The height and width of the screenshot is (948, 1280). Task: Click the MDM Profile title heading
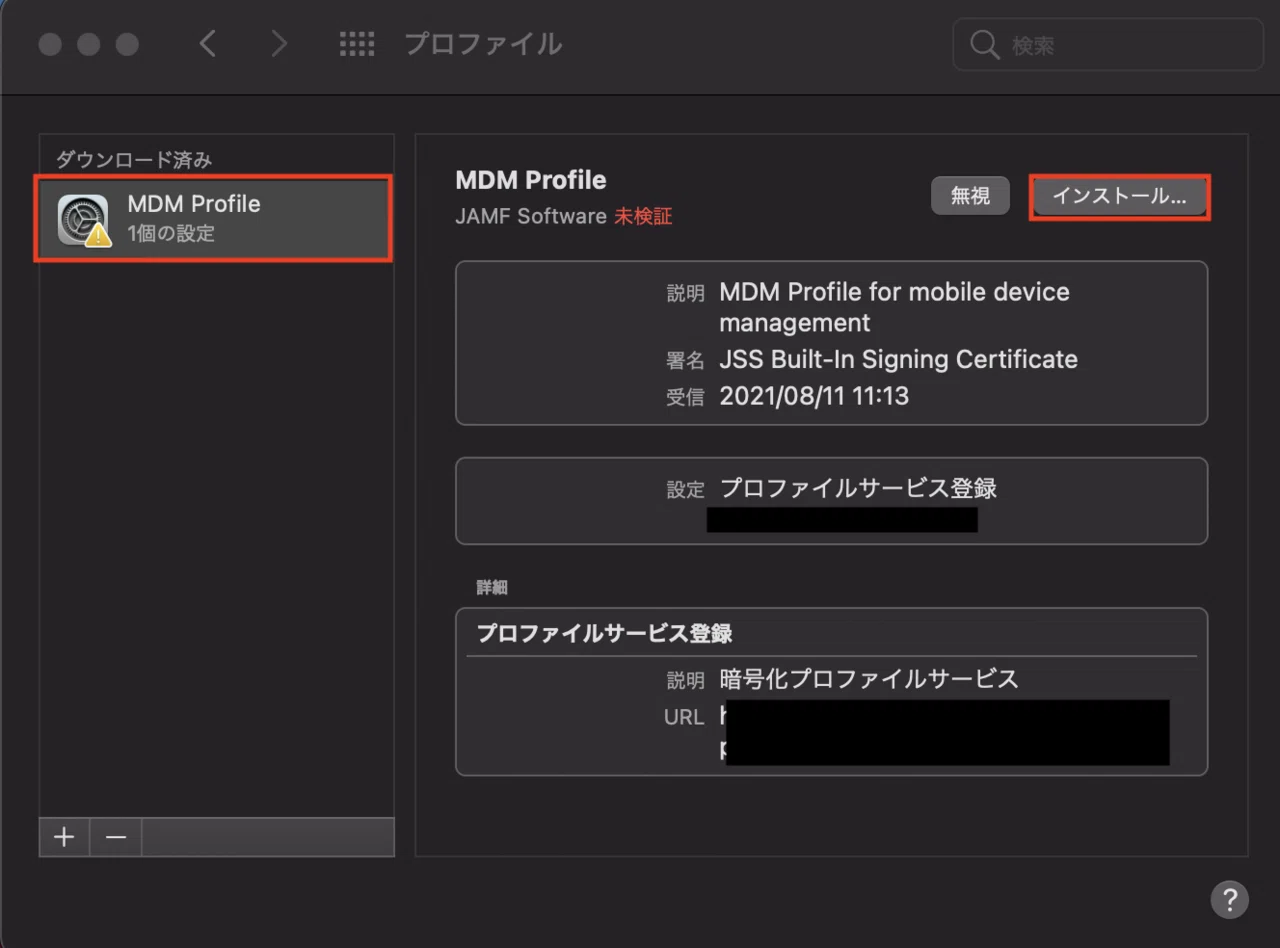coord(531,180)
